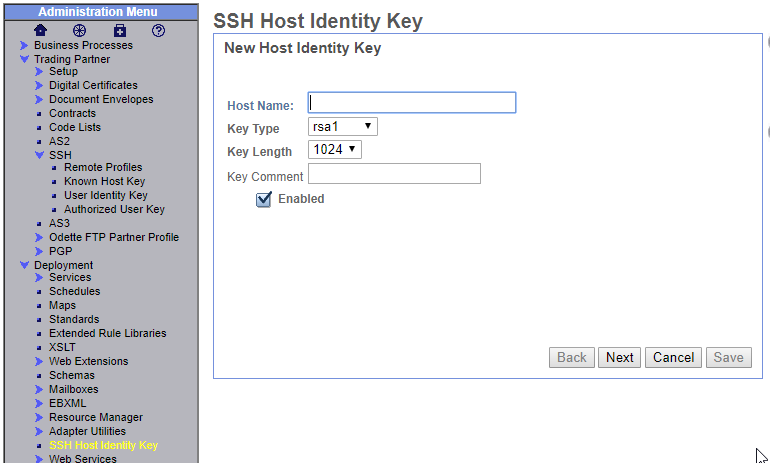Uncheck the Enabled checkbox
The height and width of the screenshot is (463, 770).
click(x=264, y=199)
